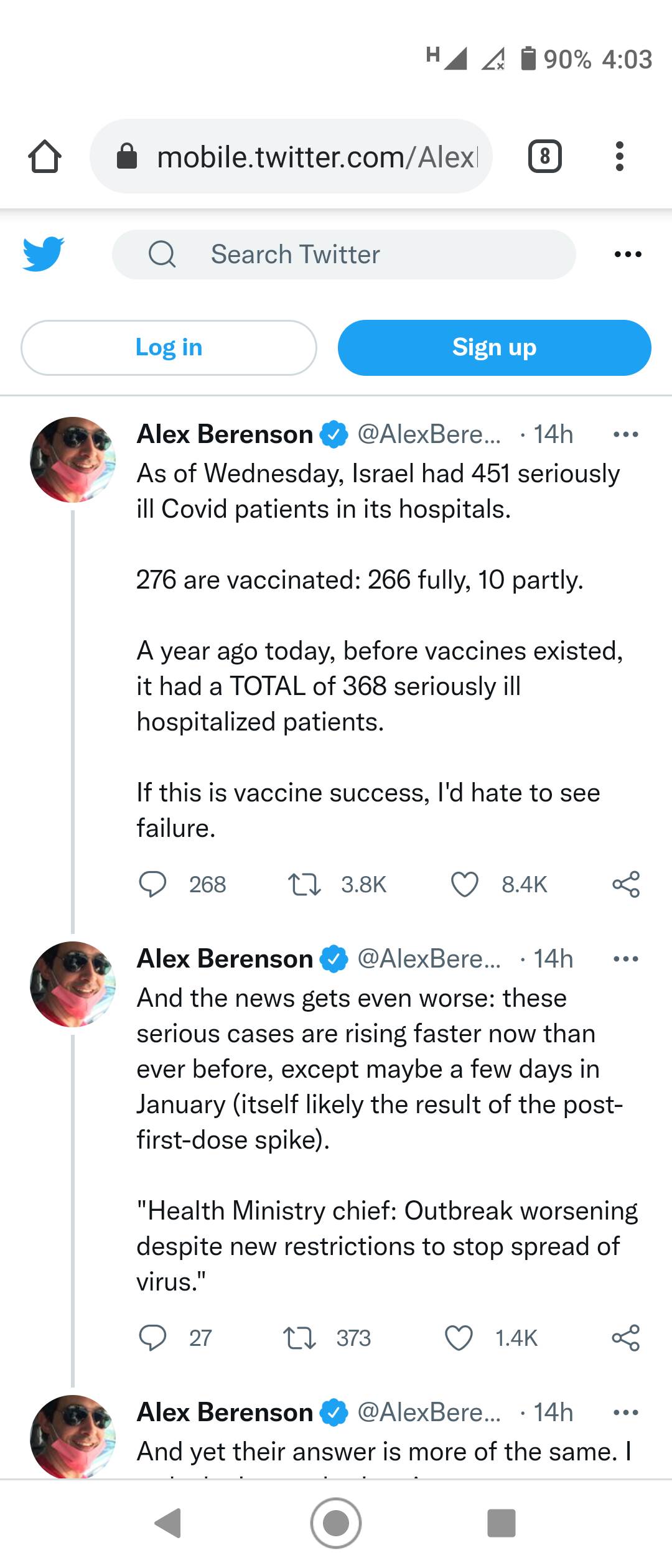This screenshot has width=672, height=1568.
Task: Like the second tweet with 1.4K likes
Action: tap(459, 1338)
